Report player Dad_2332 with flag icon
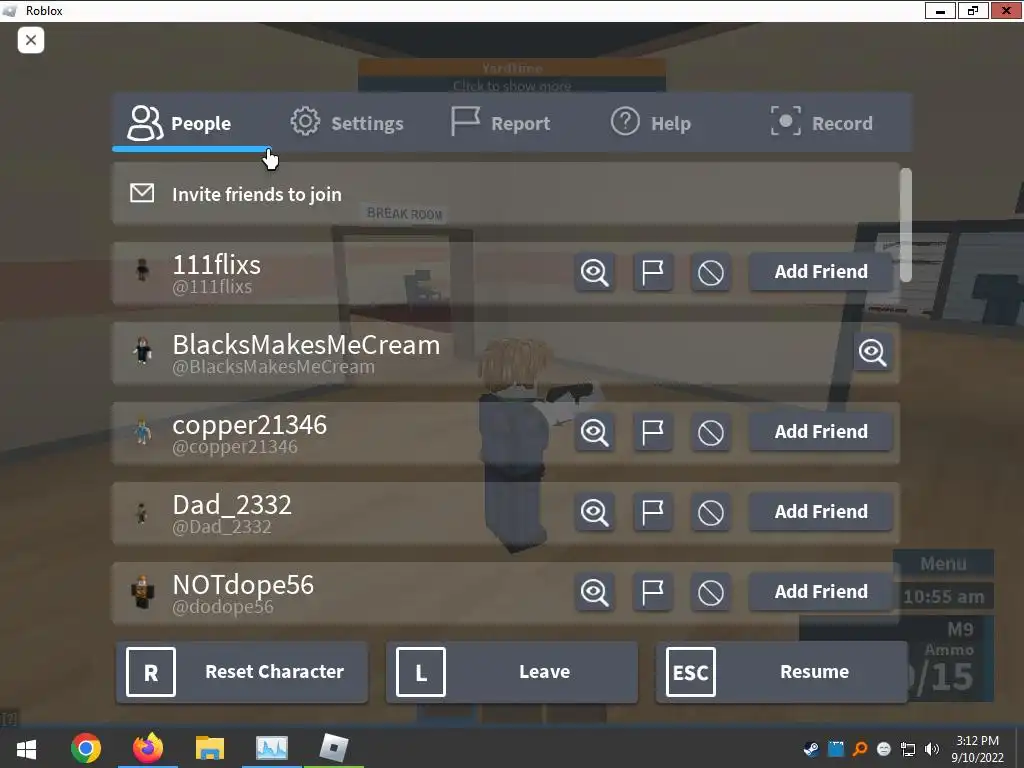 tap(652, 512)
